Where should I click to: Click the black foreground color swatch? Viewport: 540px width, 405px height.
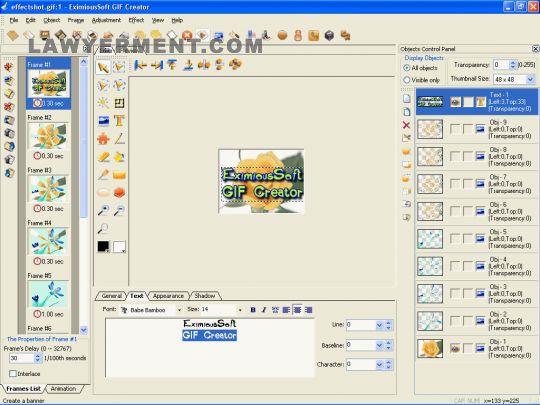[103, 246]
